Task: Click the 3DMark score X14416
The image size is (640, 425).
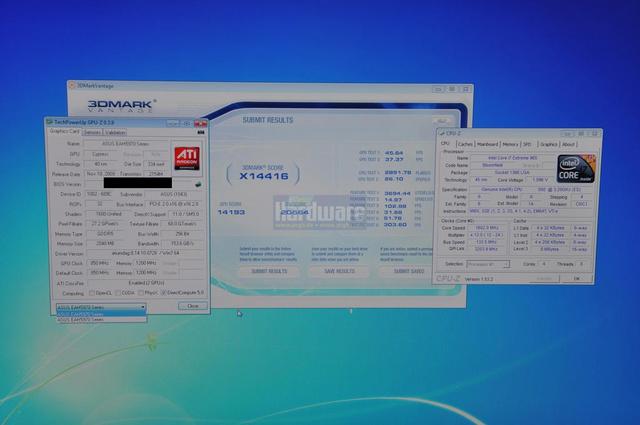Action: point(264,176)
